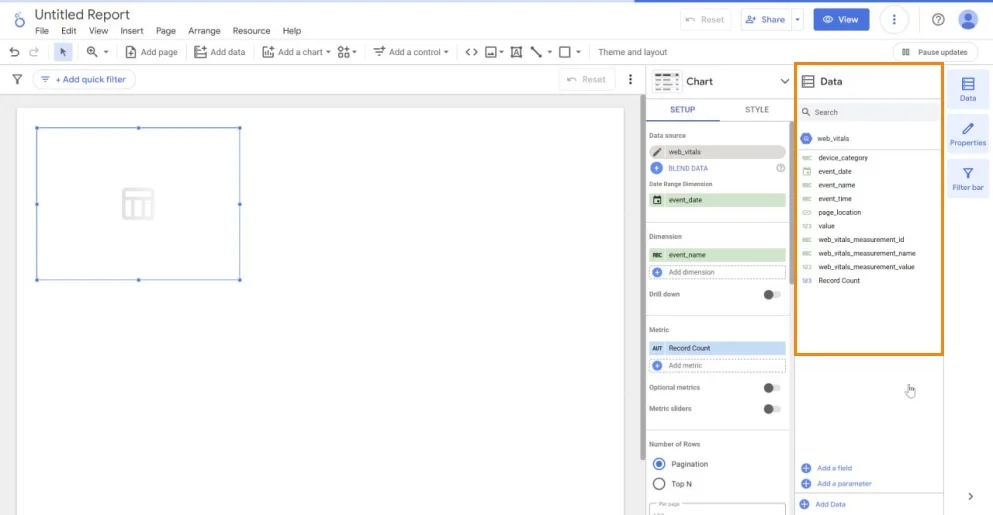993x515 pixels.
Task: Open the Insert menu
Action: click(x=132, y=30)
